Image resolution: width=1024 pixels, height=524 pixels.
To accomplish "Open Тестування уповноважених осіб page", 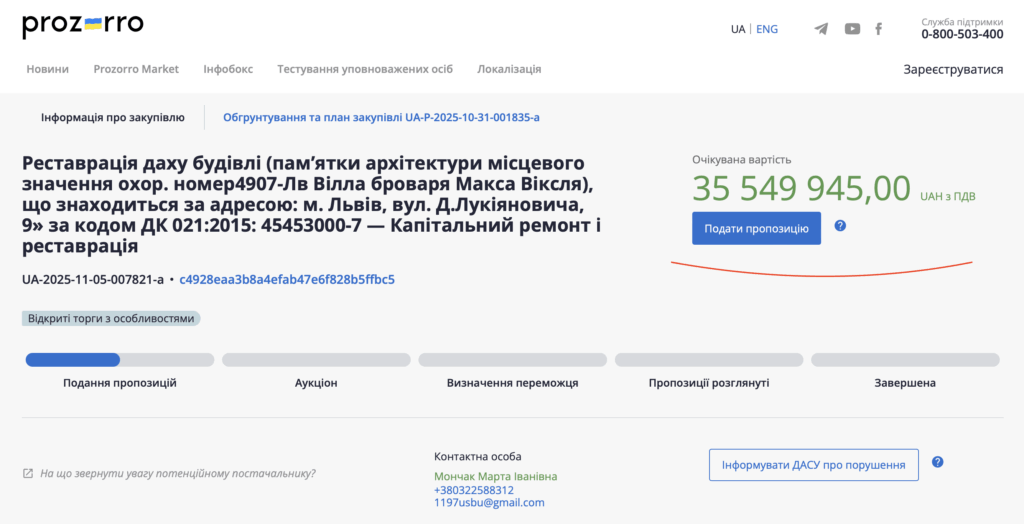I will pos(365,69).
